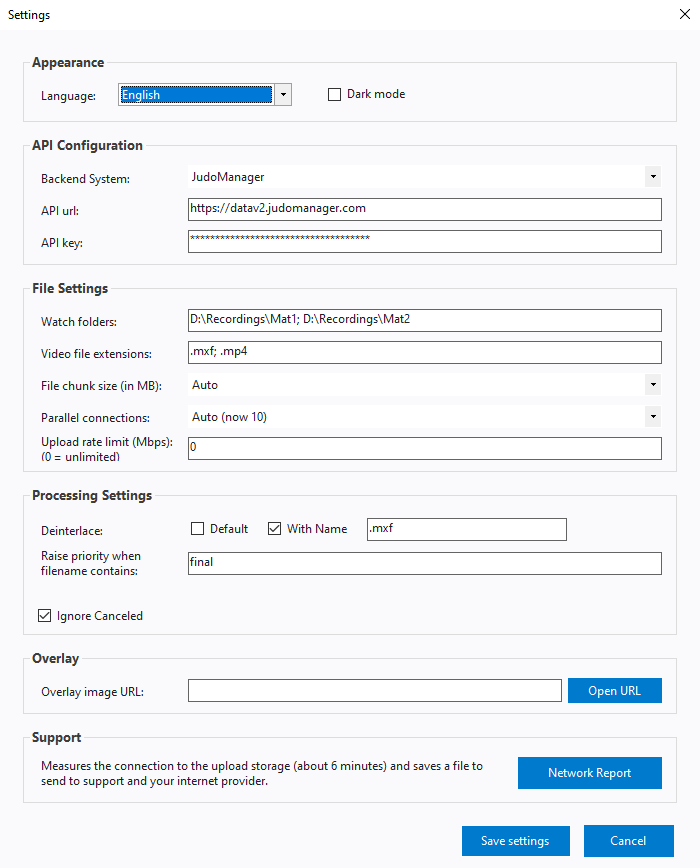Click the Appearance group heading
The width and height of the screenshot is (700, 868).
68,63
